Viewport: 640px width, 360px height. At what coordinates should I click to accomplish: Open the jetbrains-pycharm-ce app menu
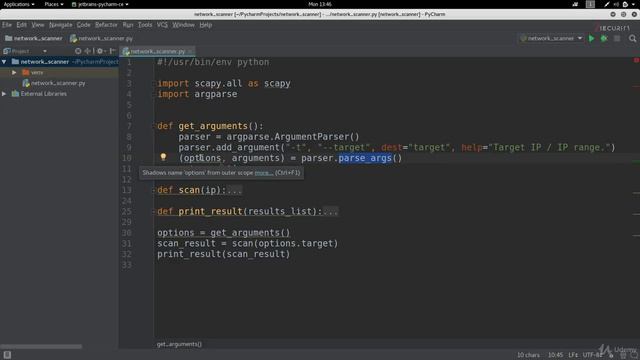click(100, 4)
